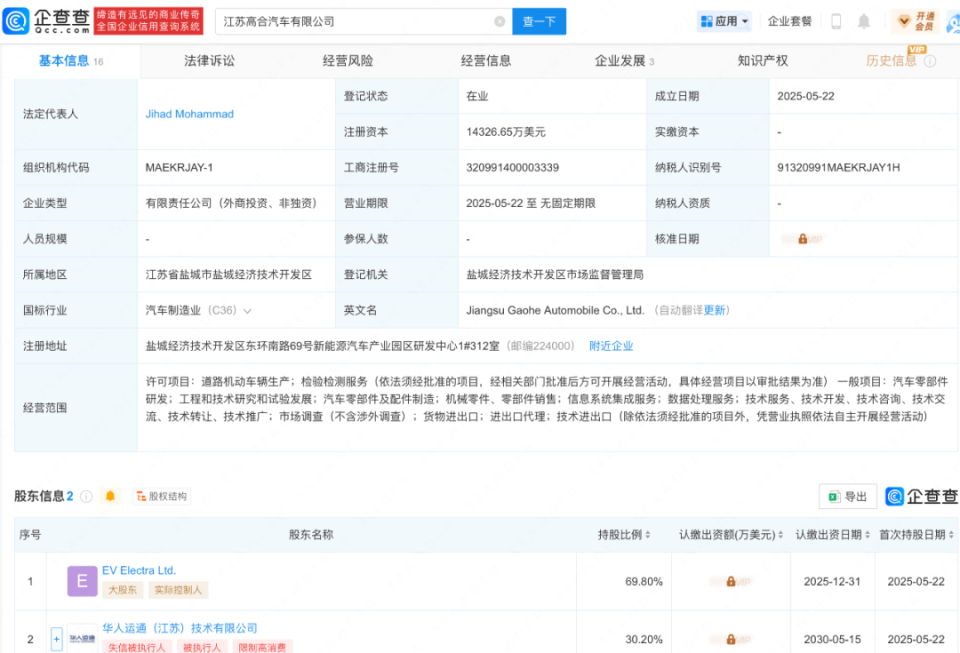Select organization code MAEKRJAY-1
The height and width of the screenshot is (653, 960).
coord(179,167)
